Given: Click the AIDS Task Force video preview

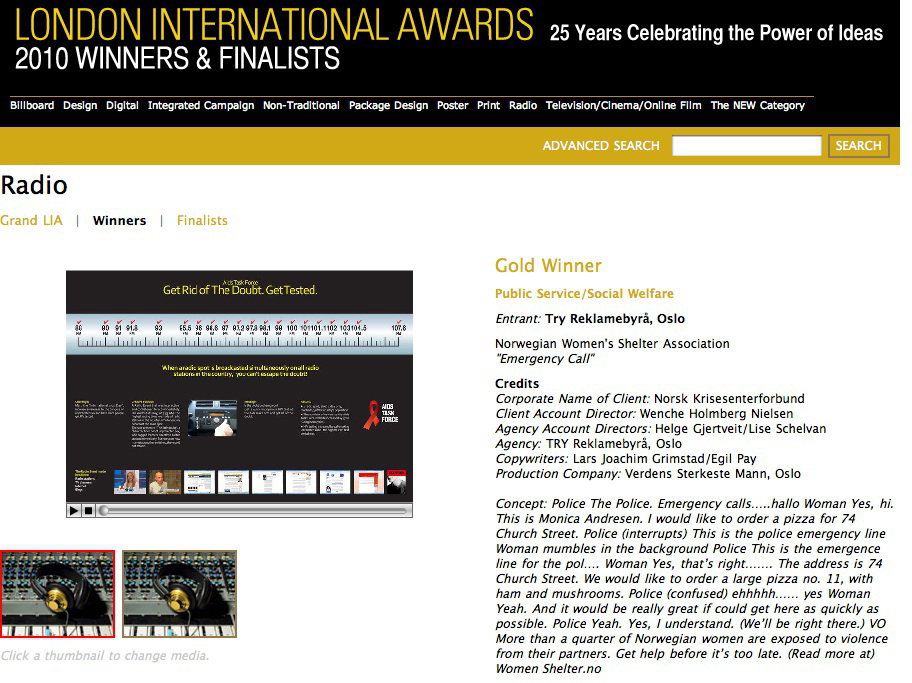Looking at the screenshot, I should (240, 385).
